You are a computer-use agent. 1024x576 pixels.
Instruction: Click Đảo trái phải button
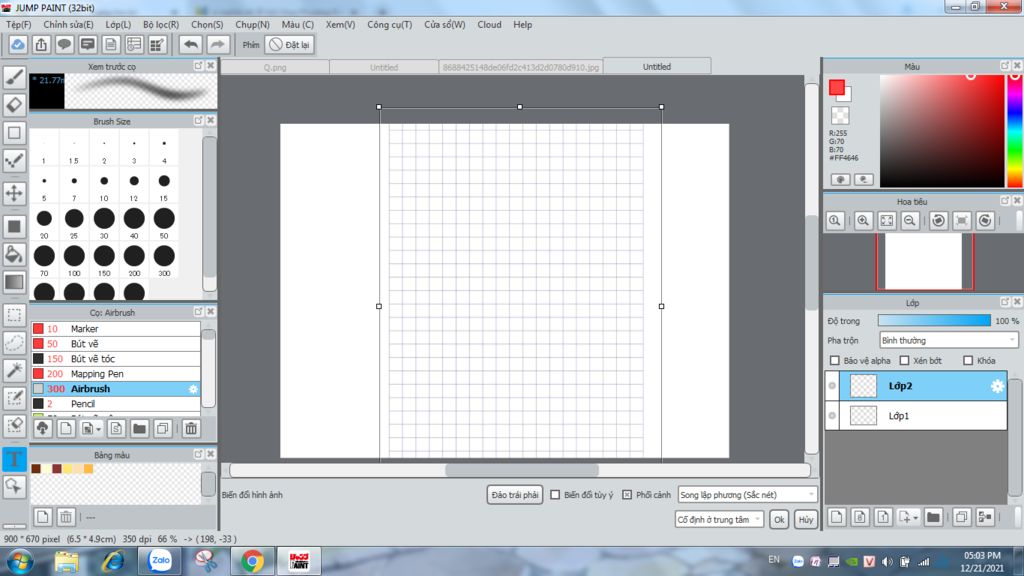click(515, 495)
